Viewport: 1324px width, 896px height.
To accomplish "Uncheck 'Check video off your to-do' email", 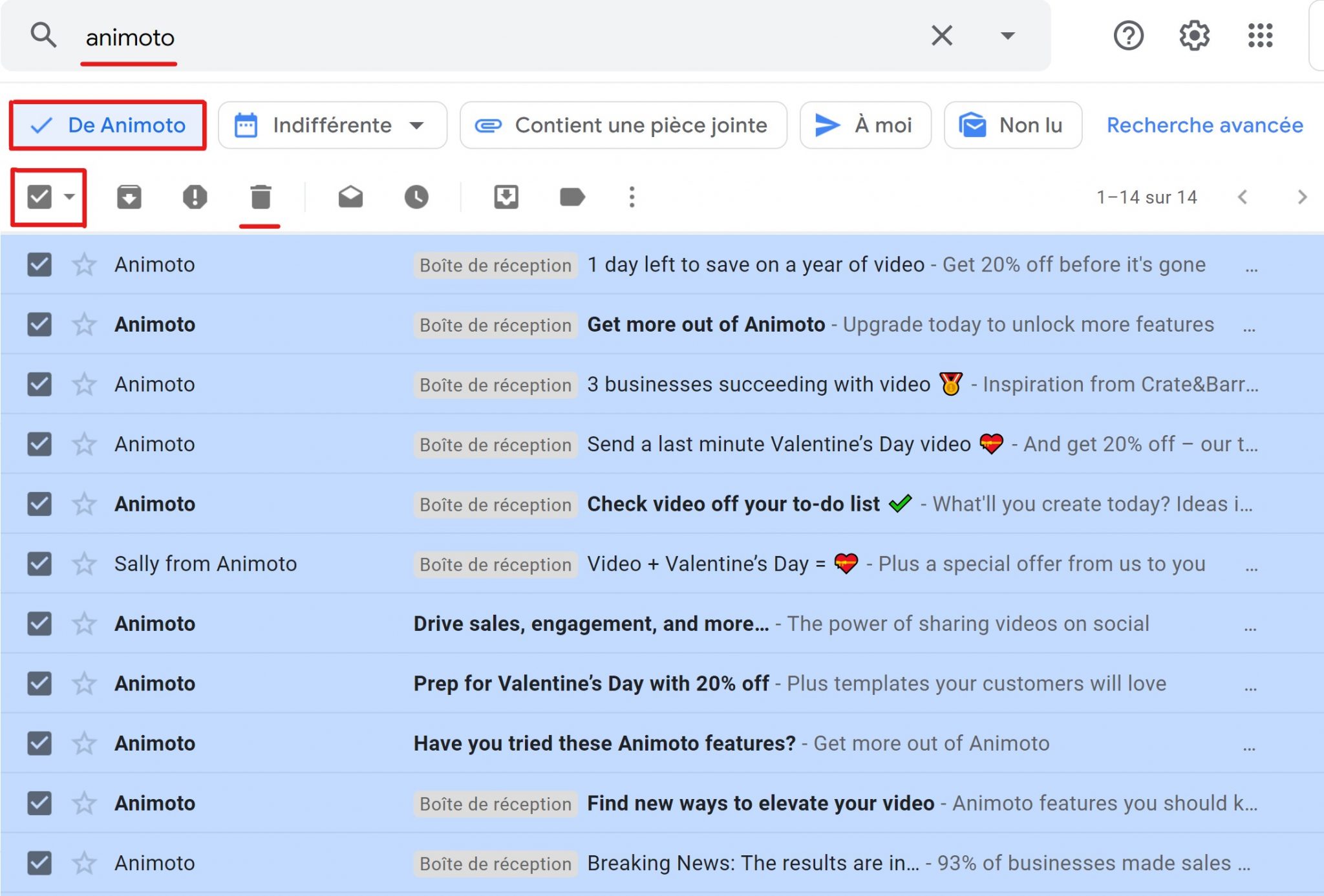I will coord(39,504).
